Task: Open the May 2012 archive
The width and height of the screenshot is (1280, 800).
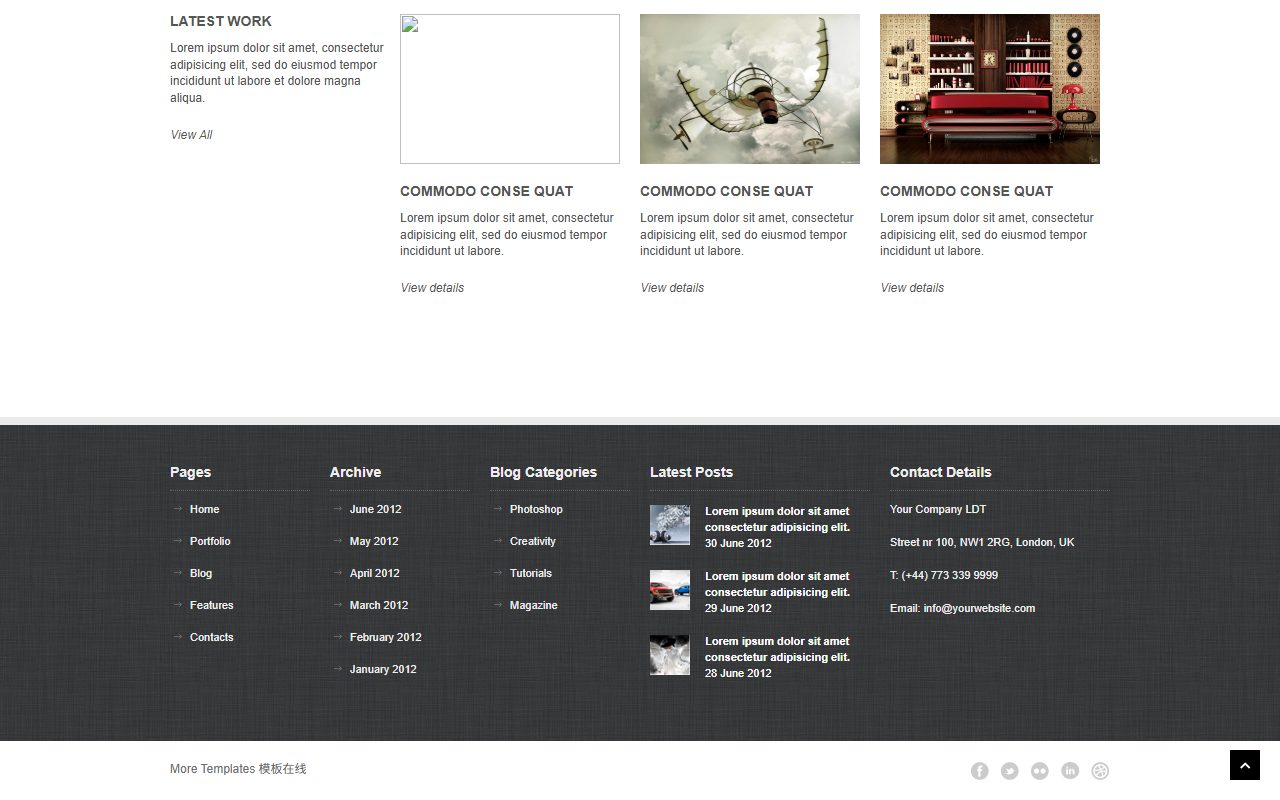Action: [x=374, y=541]
